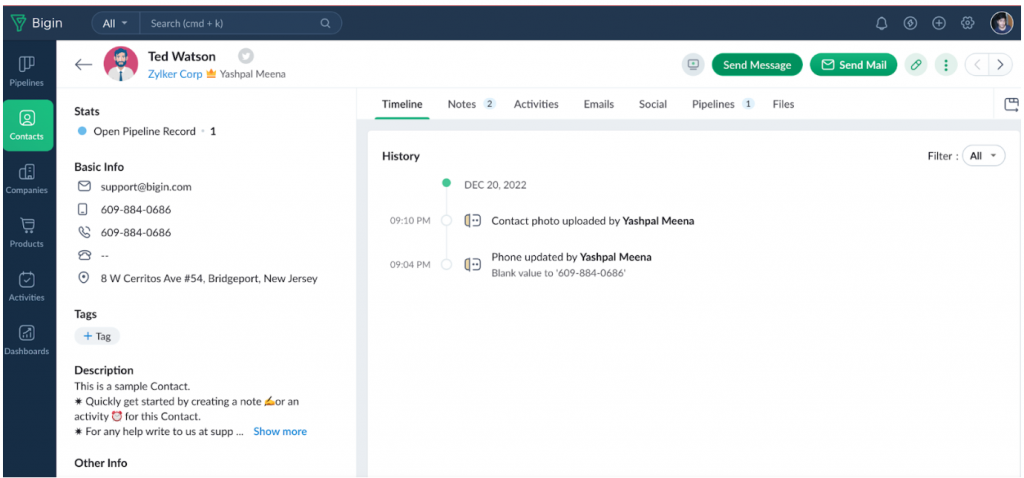
Task: Go to the previous contact record
Action: (x=978, y=65)
